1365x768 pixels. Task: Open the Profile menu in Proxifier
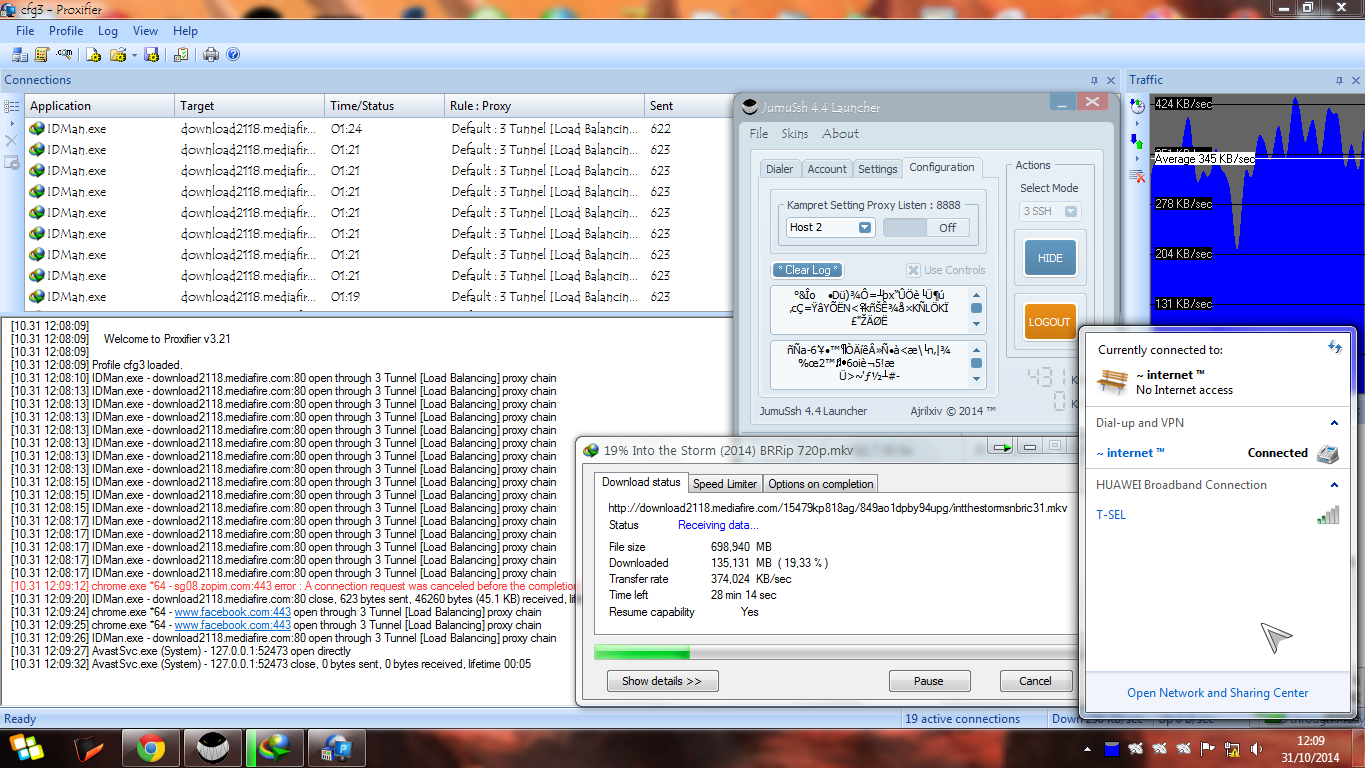[66, 31]
